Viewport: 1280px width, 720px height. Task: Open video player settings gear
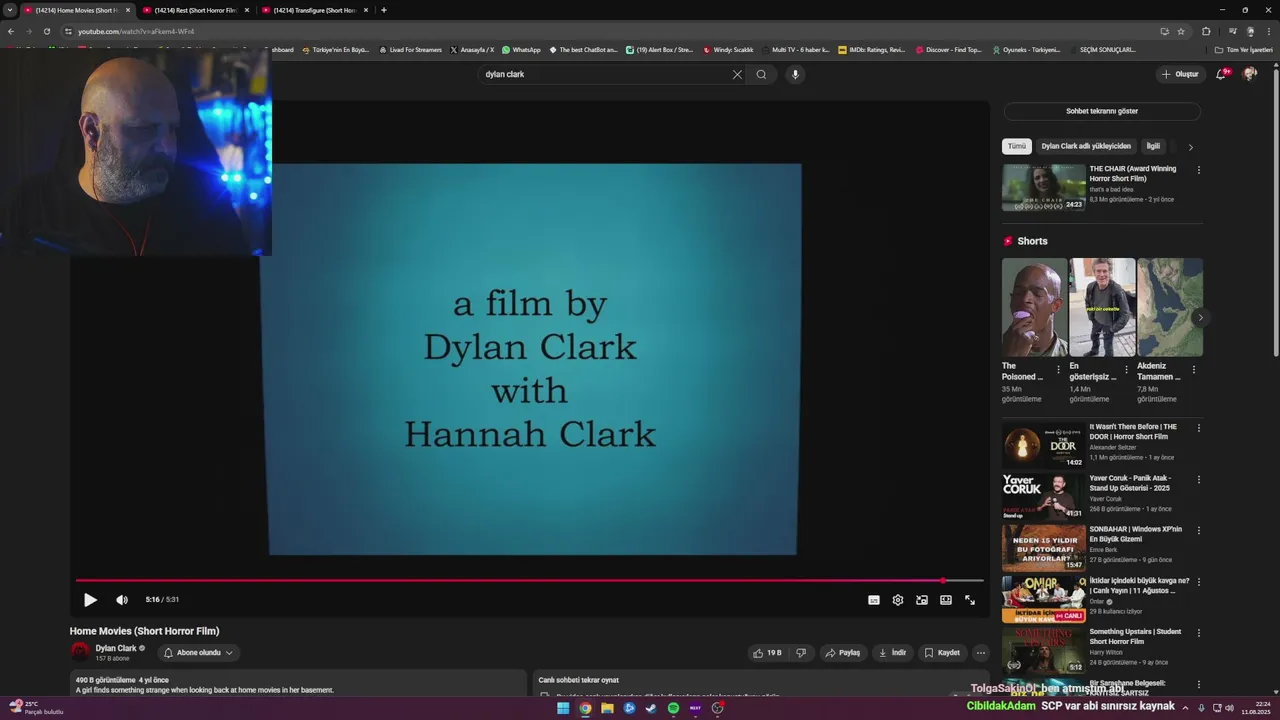click(898, 600)
